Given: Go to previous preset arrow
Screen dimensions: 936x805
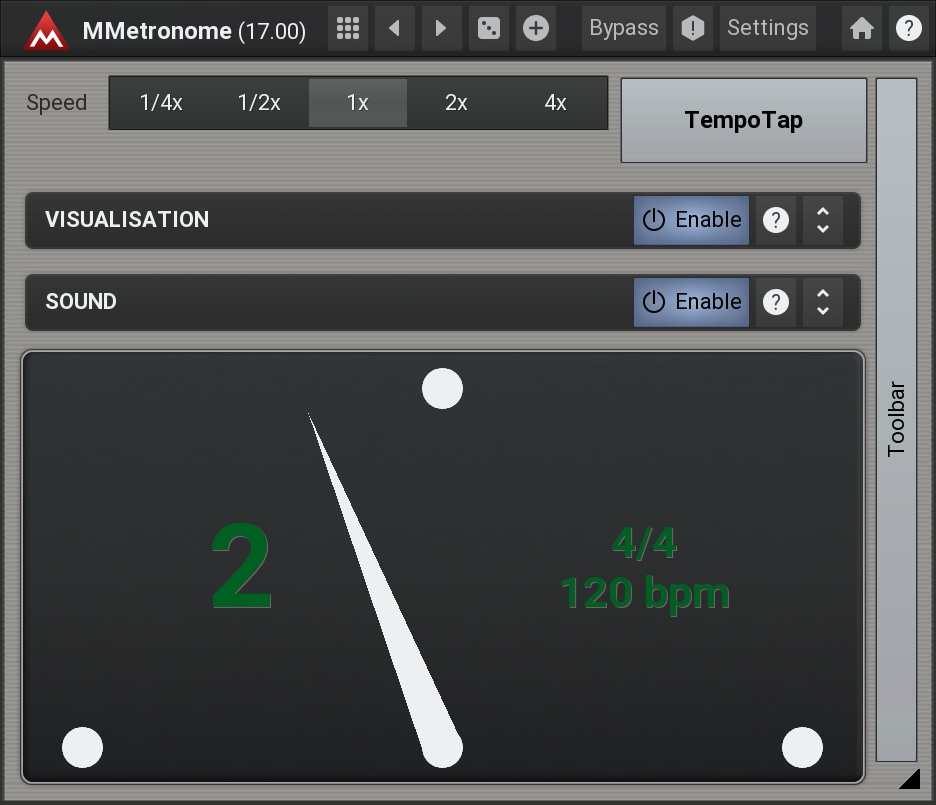Looking at the screenshot, I should tap(395, 29).
